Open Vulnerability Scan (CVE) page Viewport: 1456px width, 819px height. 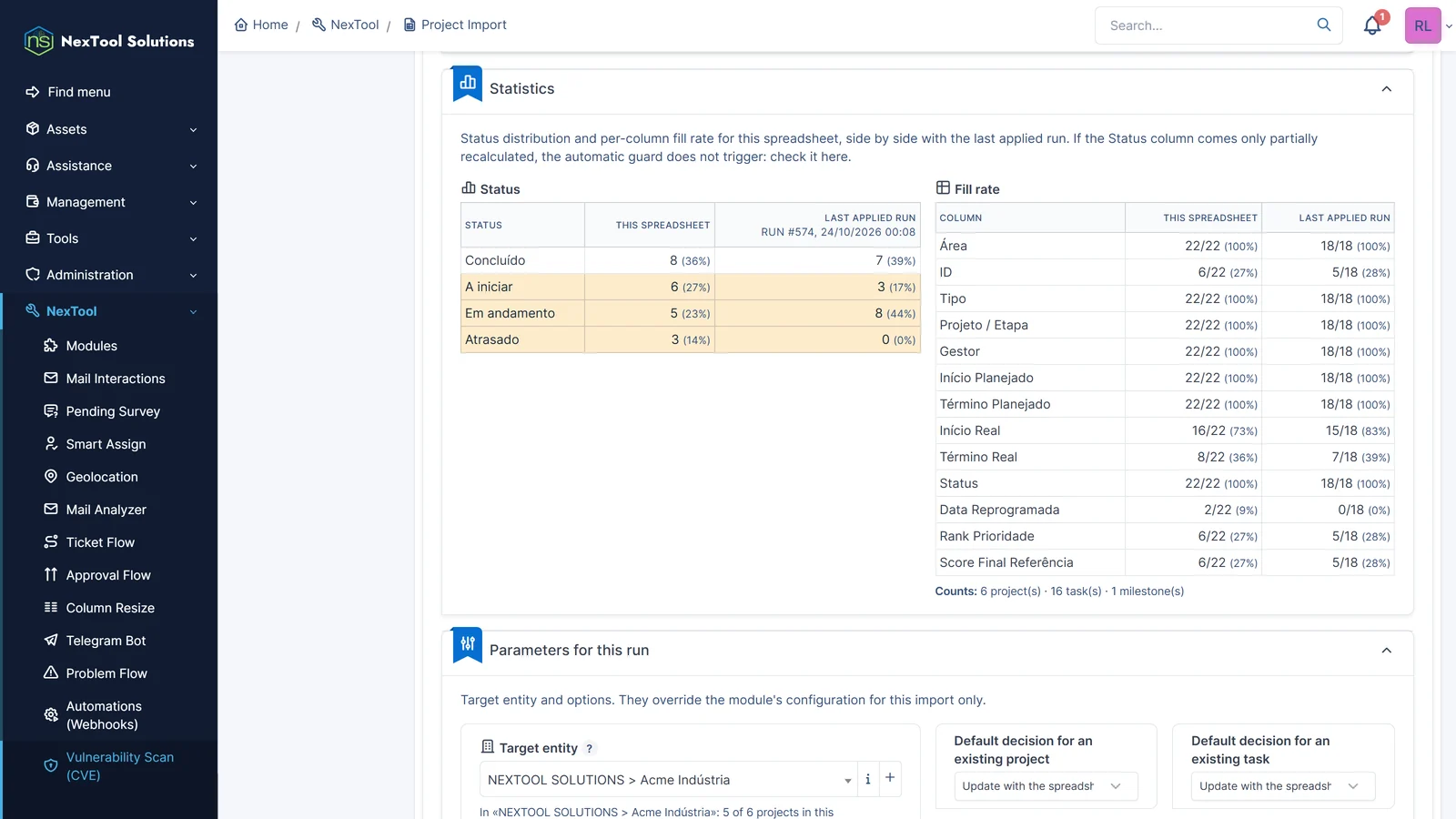click(109, 766)
